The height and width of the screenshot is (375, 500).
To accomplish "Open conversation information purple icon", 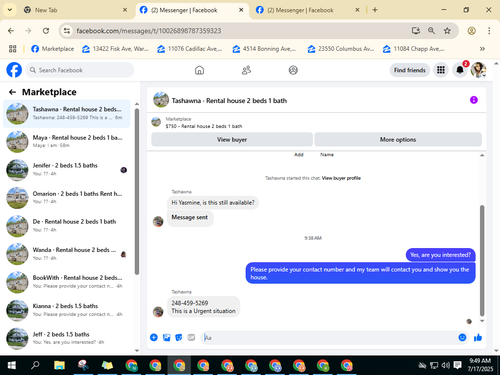I will (x=474, y=100).
